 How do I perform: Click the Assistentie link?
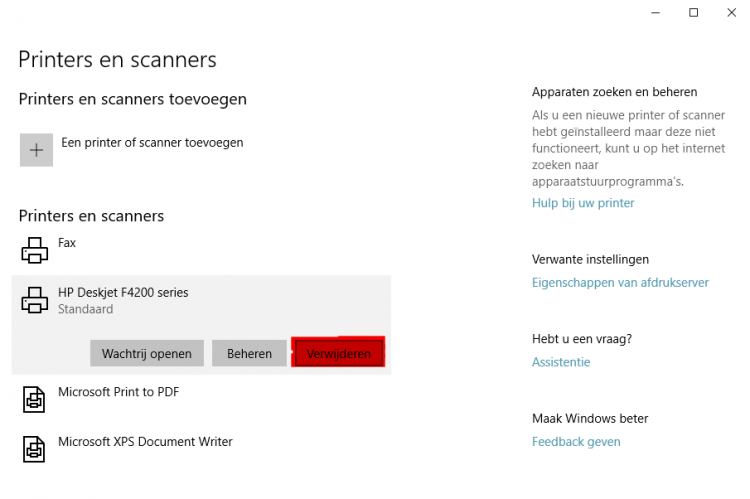coord(561,362)
